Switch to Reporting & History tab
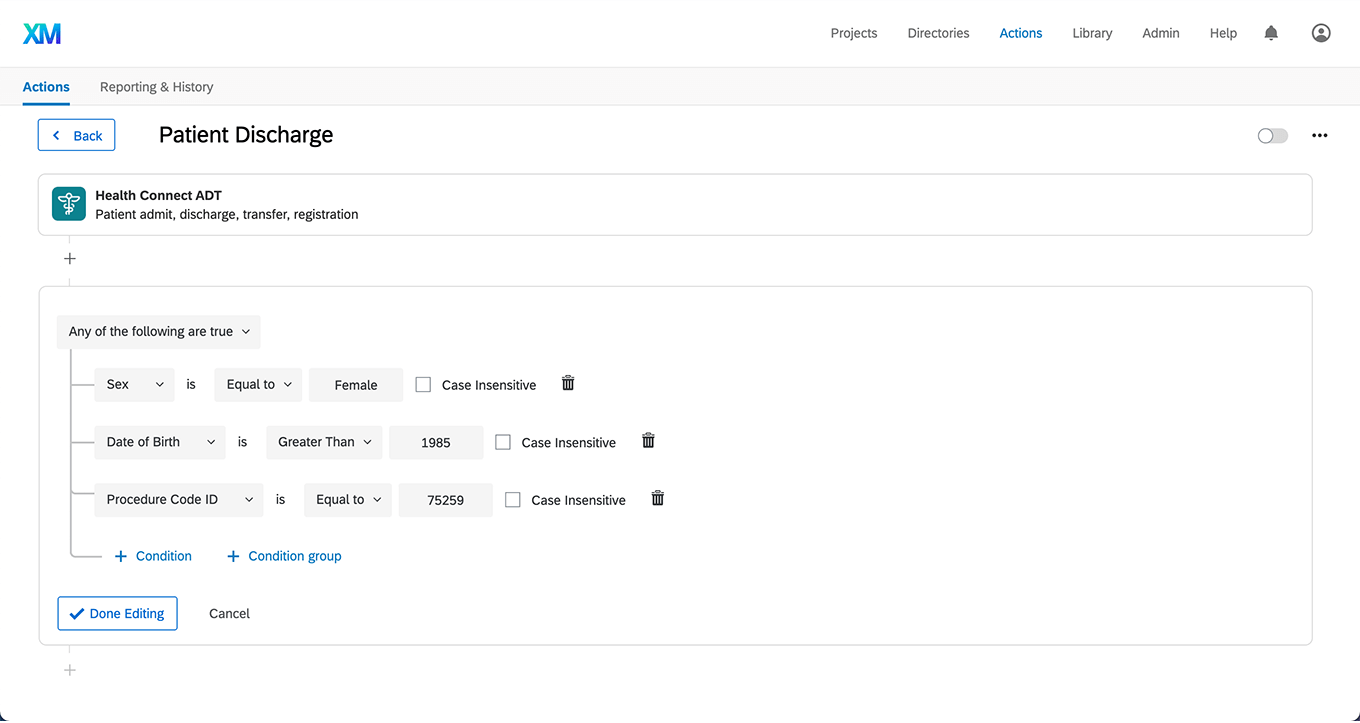The image size is (1360, 723). pos(156,87)
